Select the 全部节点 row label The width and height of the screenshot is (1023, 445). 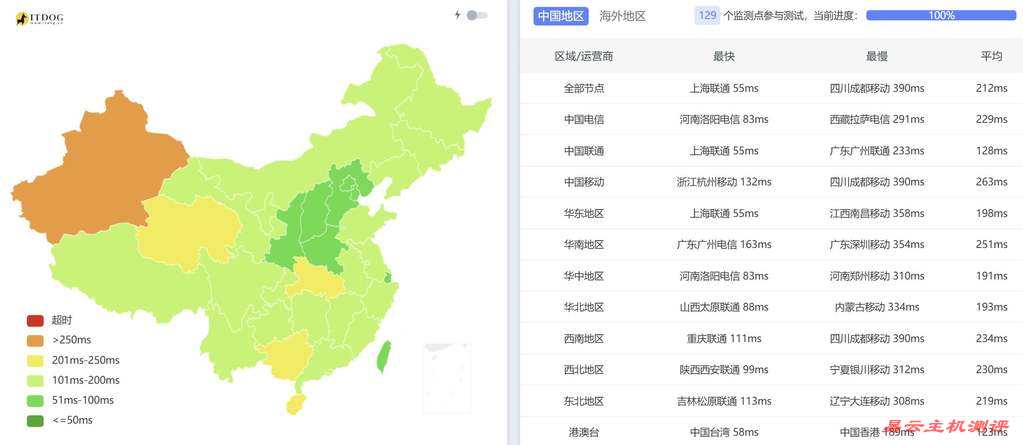click(584, 88)
